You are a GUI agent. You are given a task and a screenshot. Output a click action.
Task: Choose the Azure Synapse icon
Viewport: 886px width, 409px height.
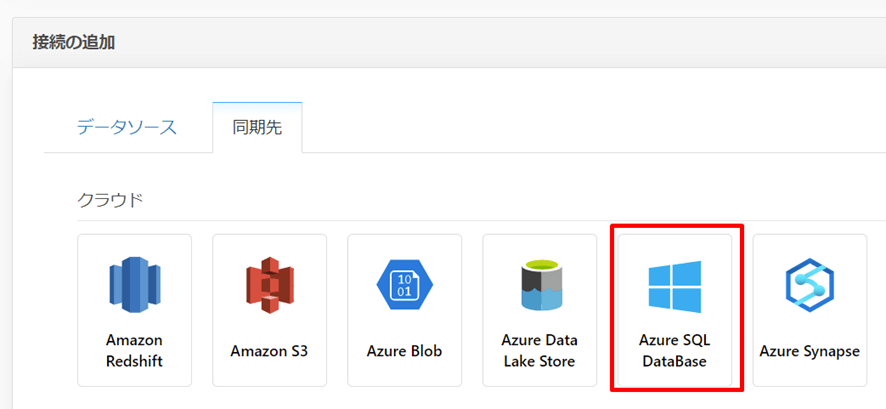point(810,287)
